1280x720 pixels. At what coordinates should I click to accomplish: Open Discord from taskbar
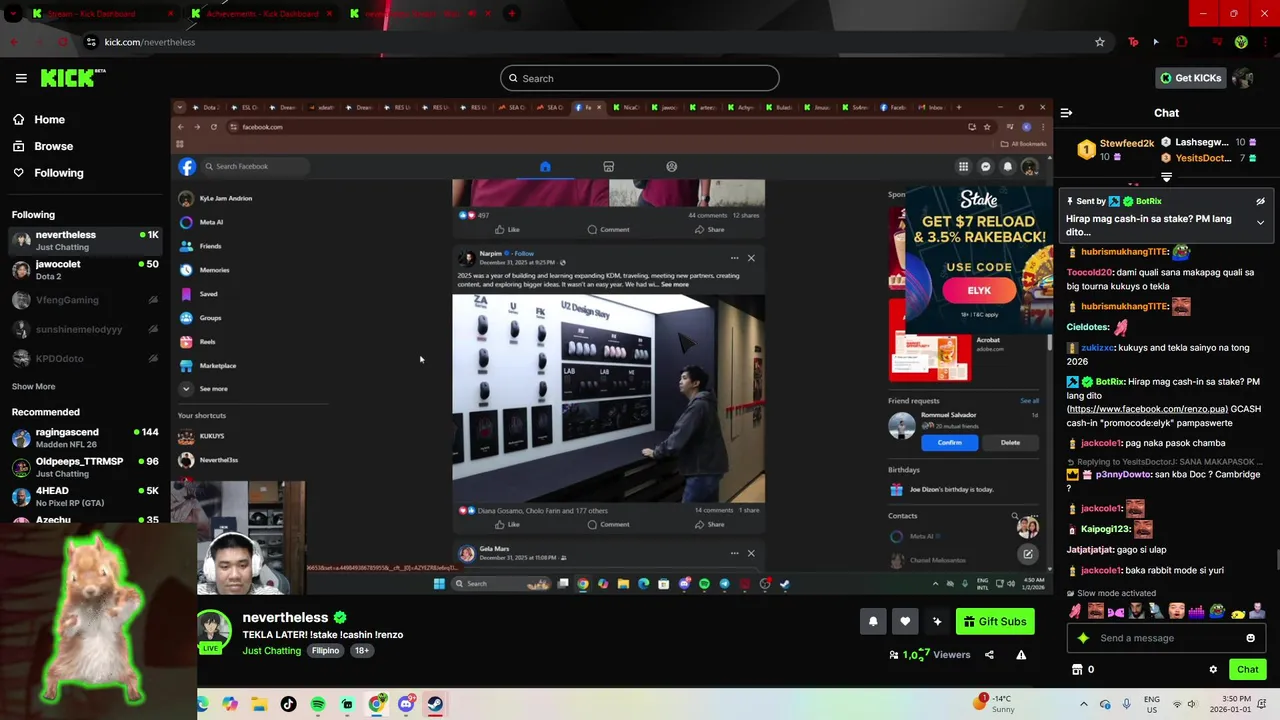coord(405,704)
